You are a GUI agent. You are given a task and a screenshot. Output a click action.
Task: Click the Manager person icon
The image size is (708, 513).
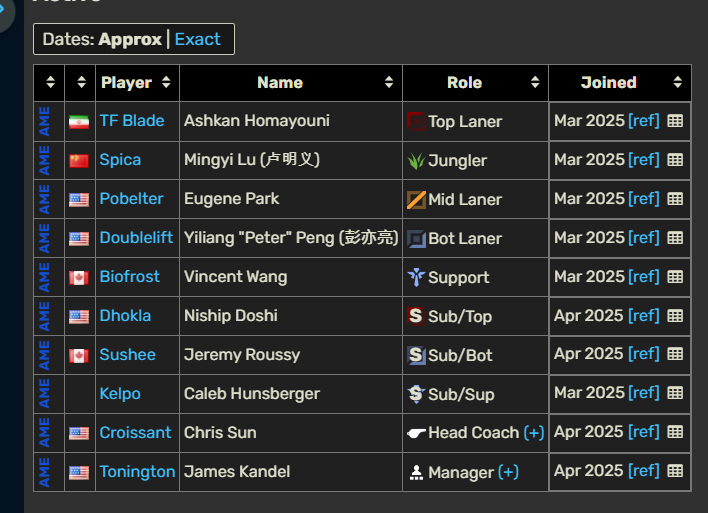[x=416, y=472]
